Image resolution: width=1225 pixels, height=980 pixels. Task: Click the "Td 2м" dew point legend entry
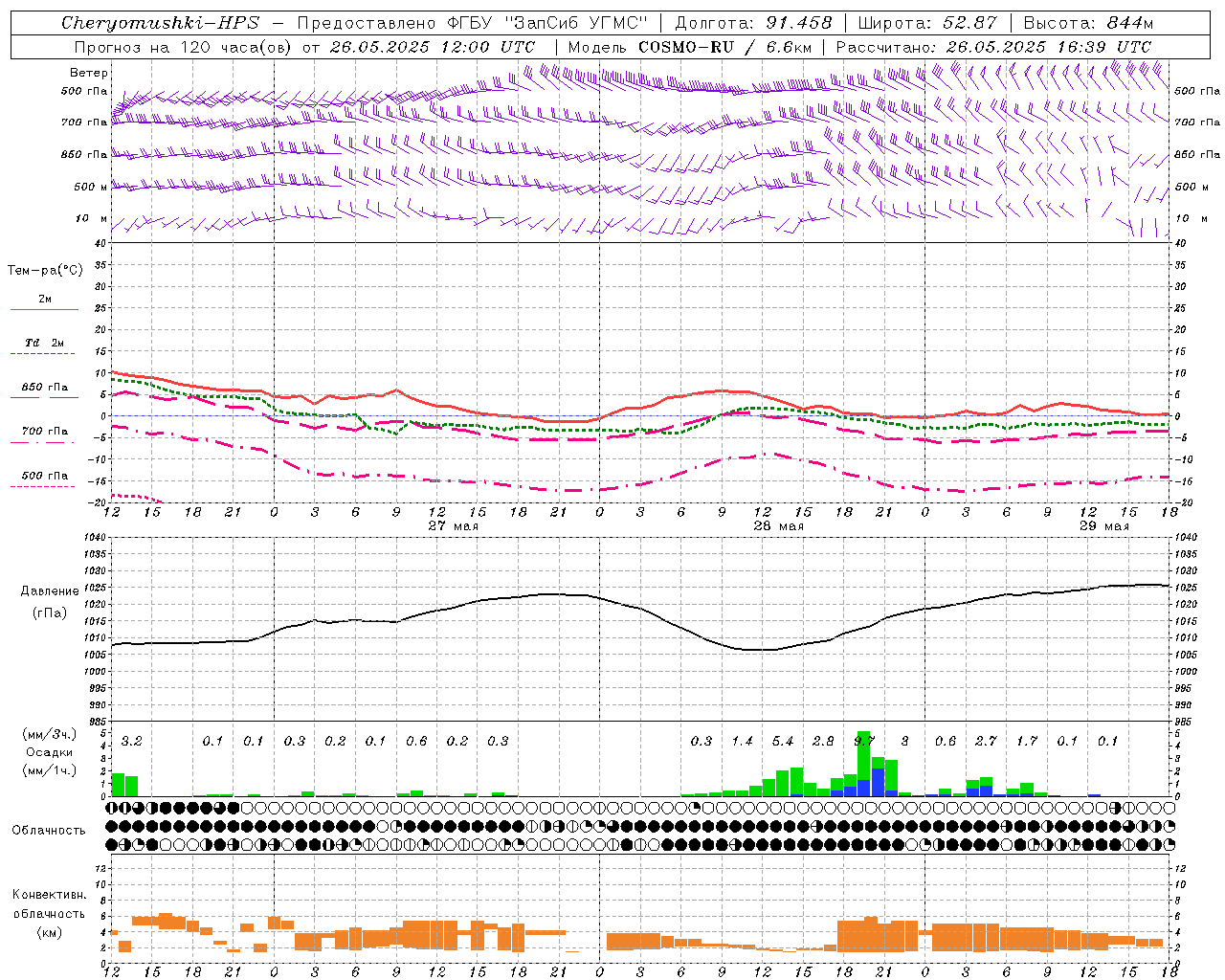point(44,343)
